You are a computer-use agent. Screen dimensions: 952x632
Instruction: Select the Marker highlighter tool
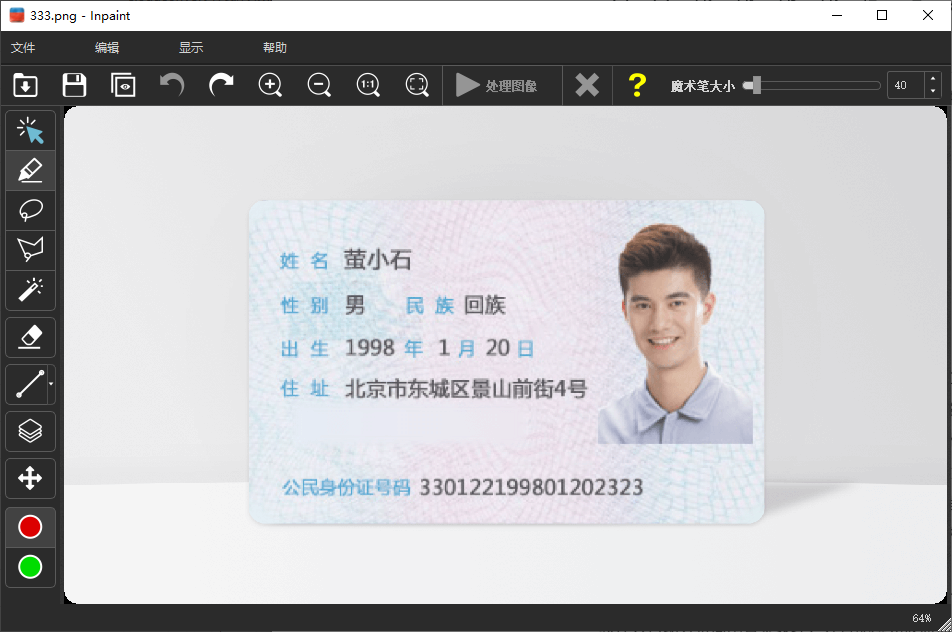click(x=30, y=171)
